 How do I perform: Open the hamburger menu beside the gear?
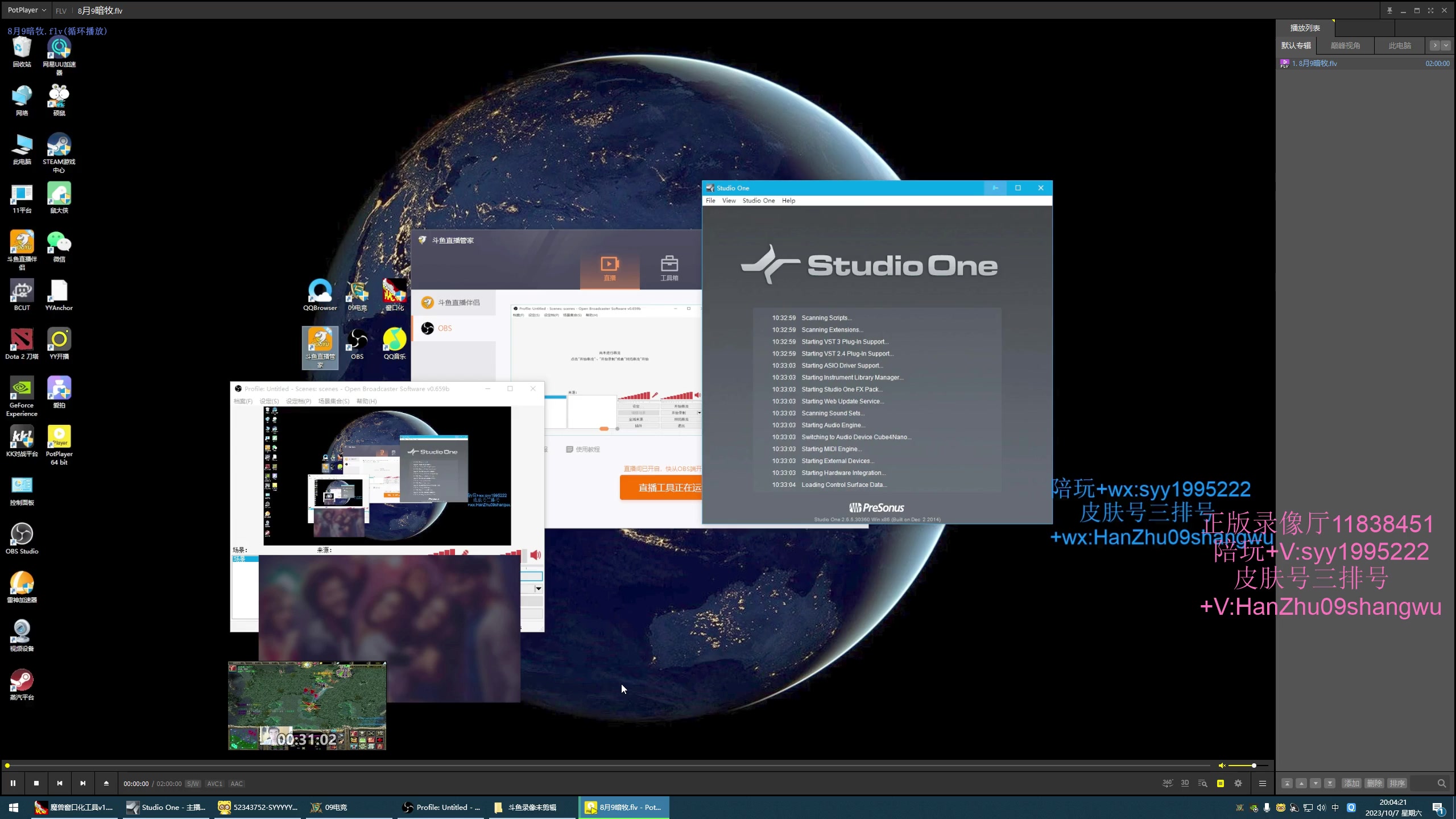pos(1263,783)
